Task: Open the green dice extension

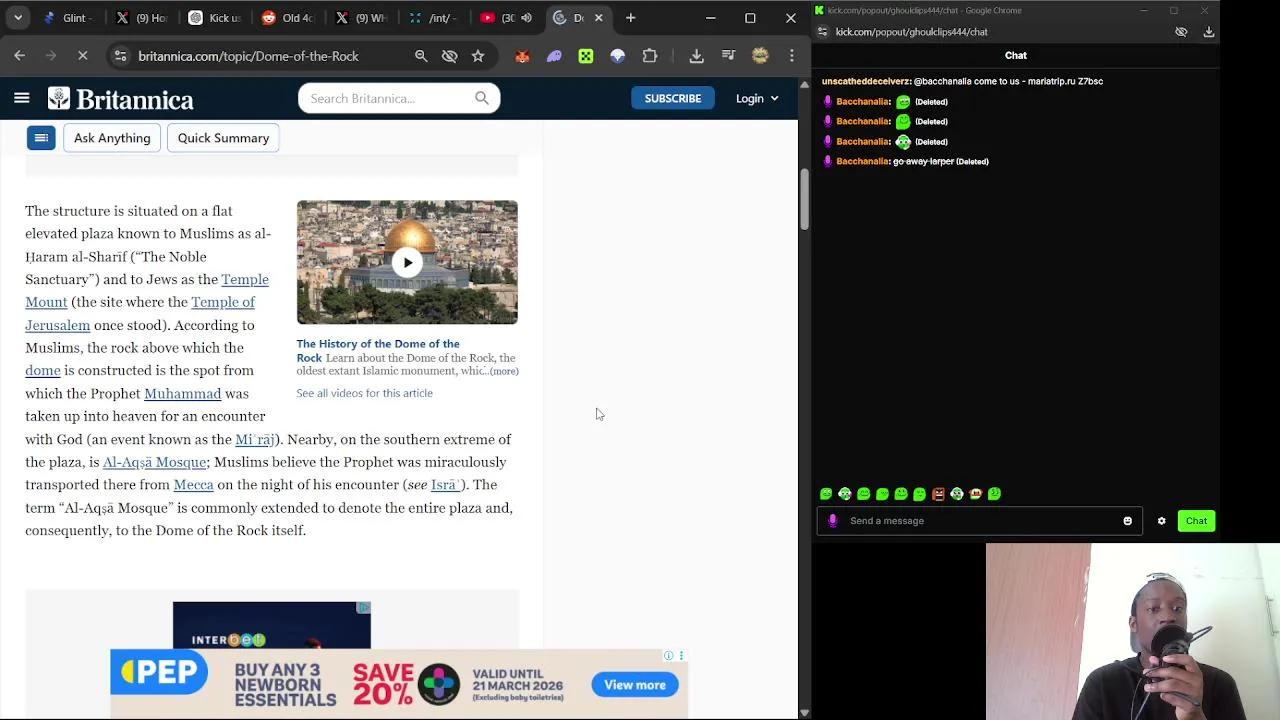Action: [586, 56]
